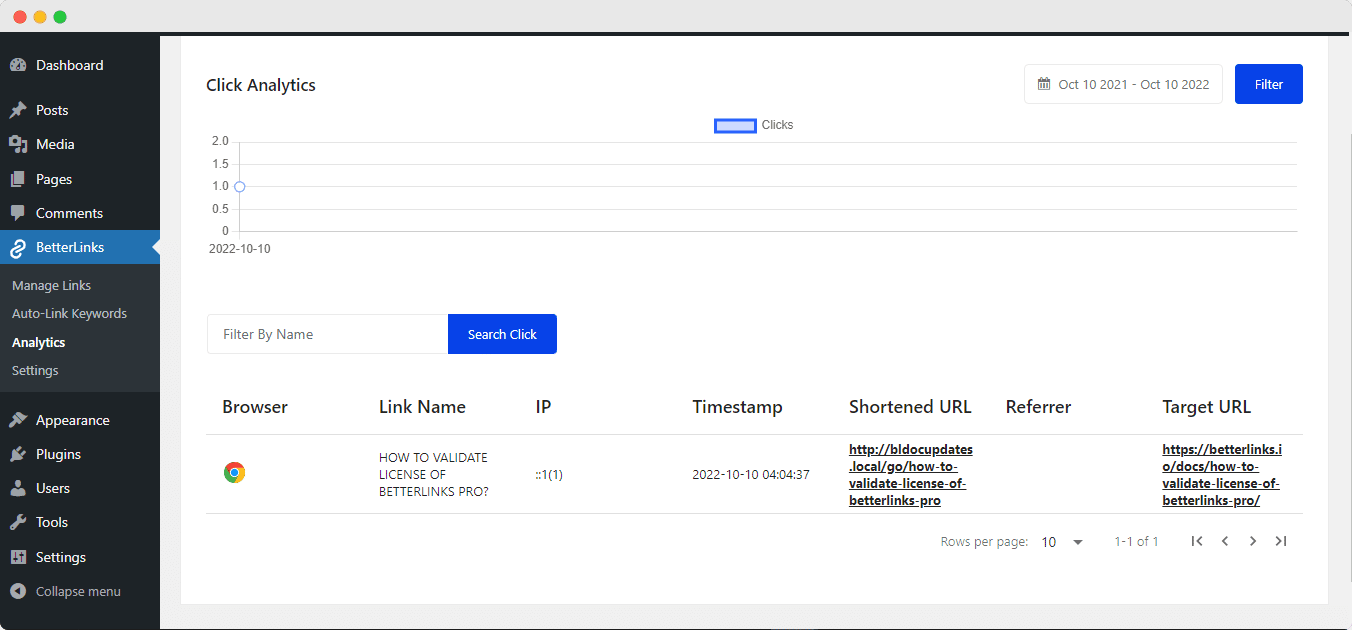Click the green macOS maximize window button
The width and height of the screenshot is (1352, 630).
[60, 17]
